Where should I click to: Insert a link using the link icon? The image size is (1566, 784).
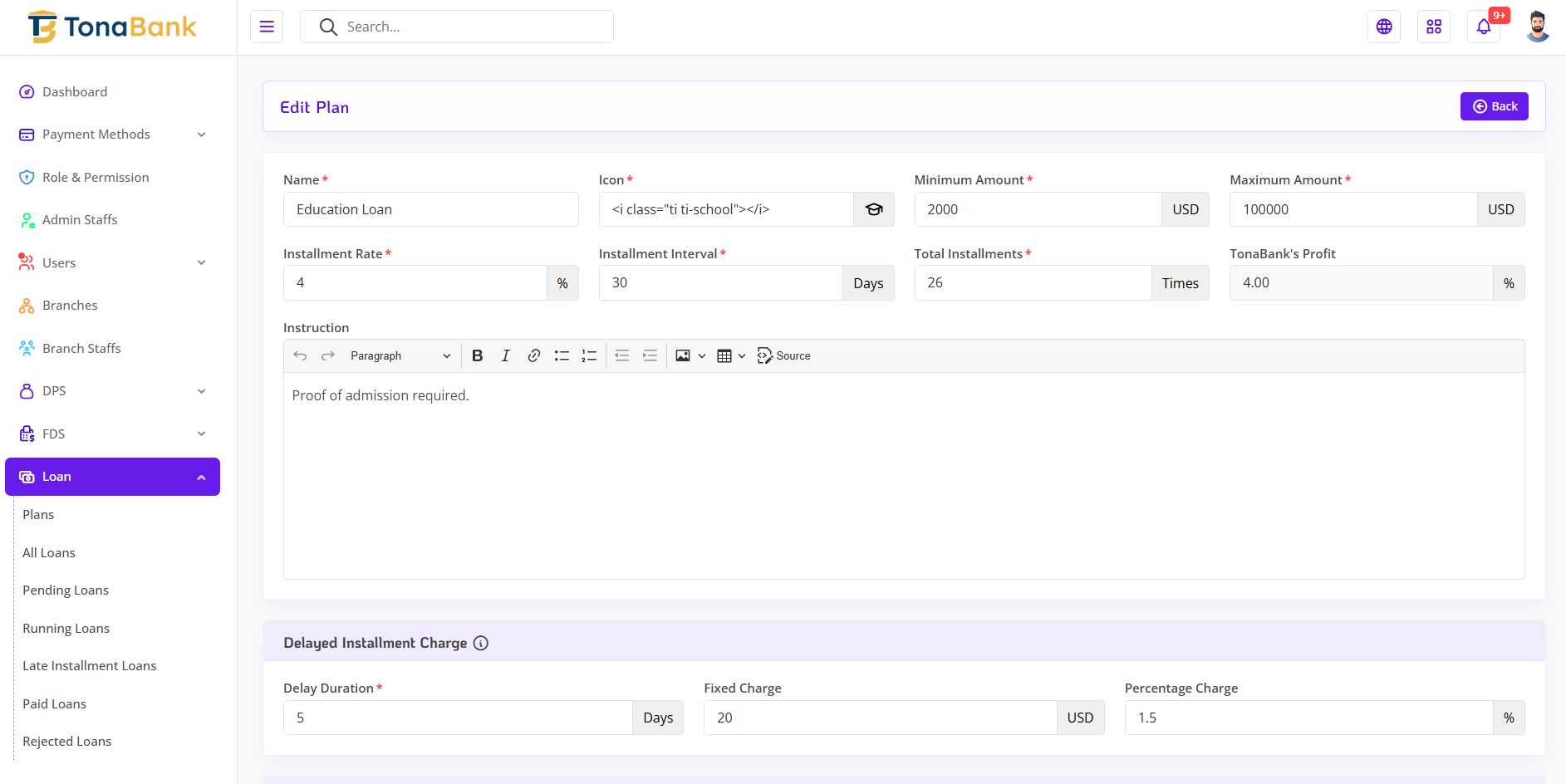point(534,355)
